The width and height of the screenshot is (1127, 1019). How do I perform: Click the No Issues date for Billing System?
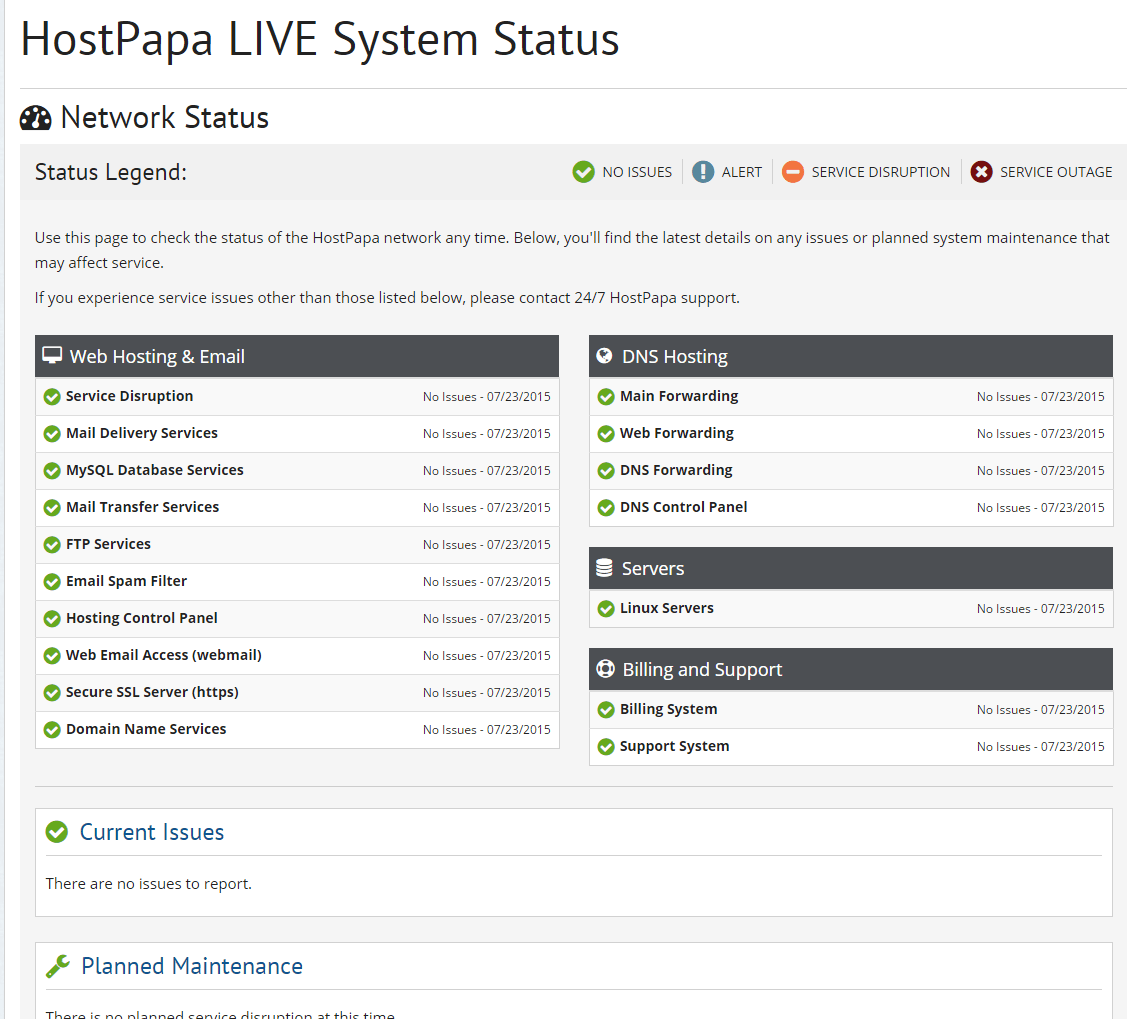(x=1040, y=710)
